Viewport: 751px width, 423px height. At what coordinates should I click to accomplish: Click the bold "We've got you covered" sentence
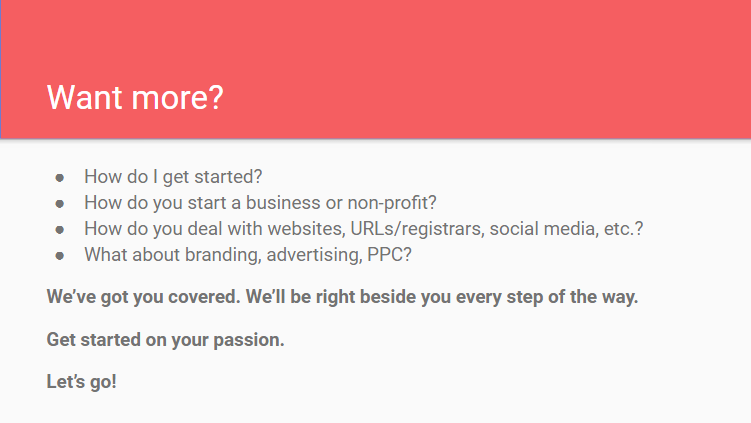point(342,297)
